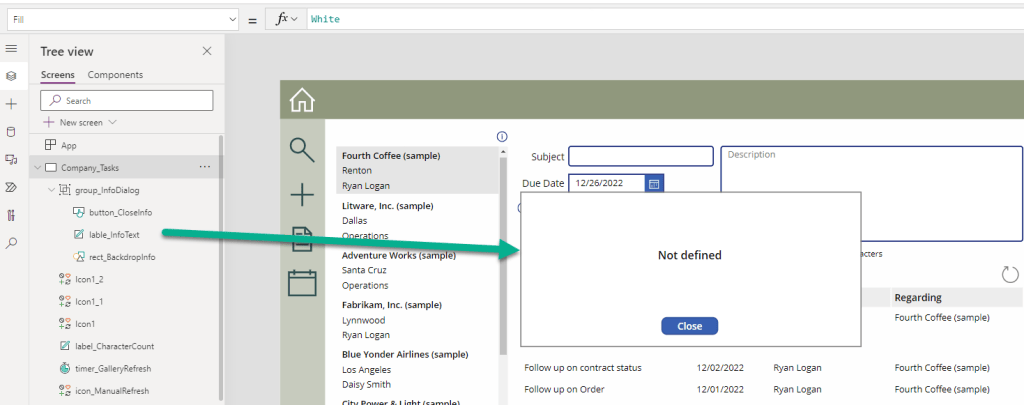1024x405 pixels.
Task: Collapse the group_InfoDialog node
Action: tap(52, 190)
